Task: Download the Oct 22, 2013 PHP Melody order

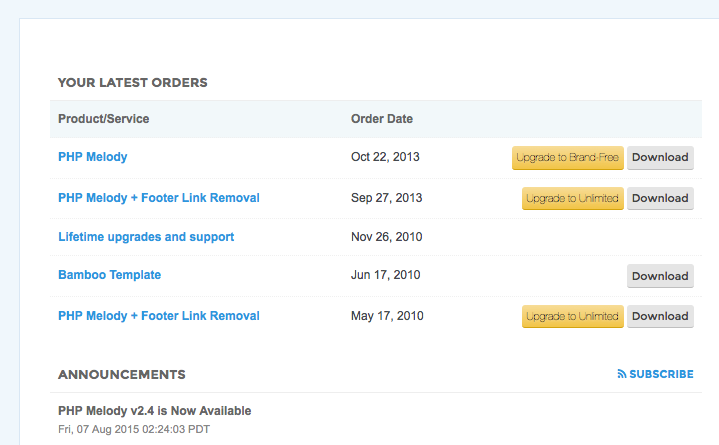Action: point(660,158)
